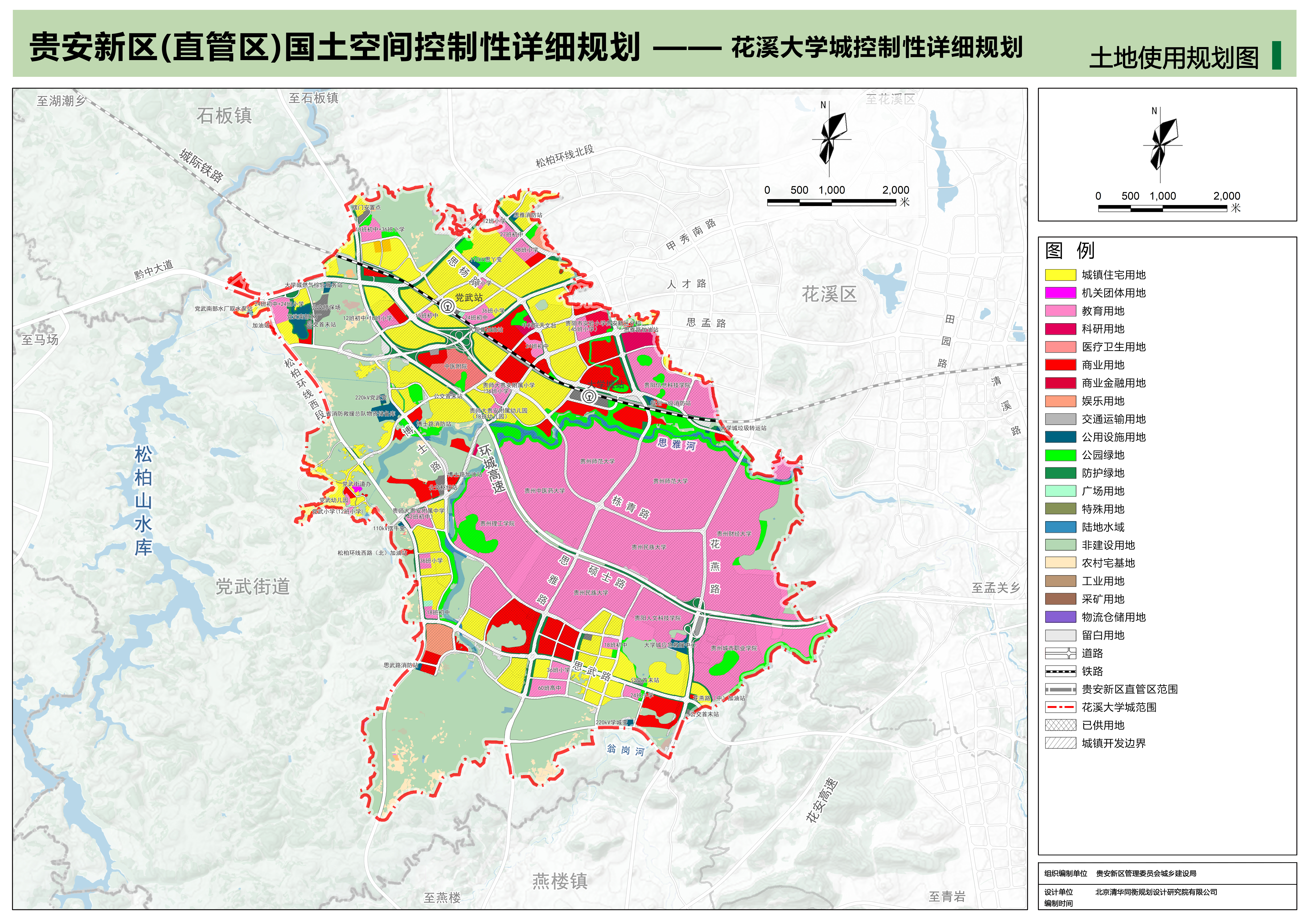Click the 科研用地 legend swatch
This screenshot has height=924, width=1306.
click(1060, 329)
